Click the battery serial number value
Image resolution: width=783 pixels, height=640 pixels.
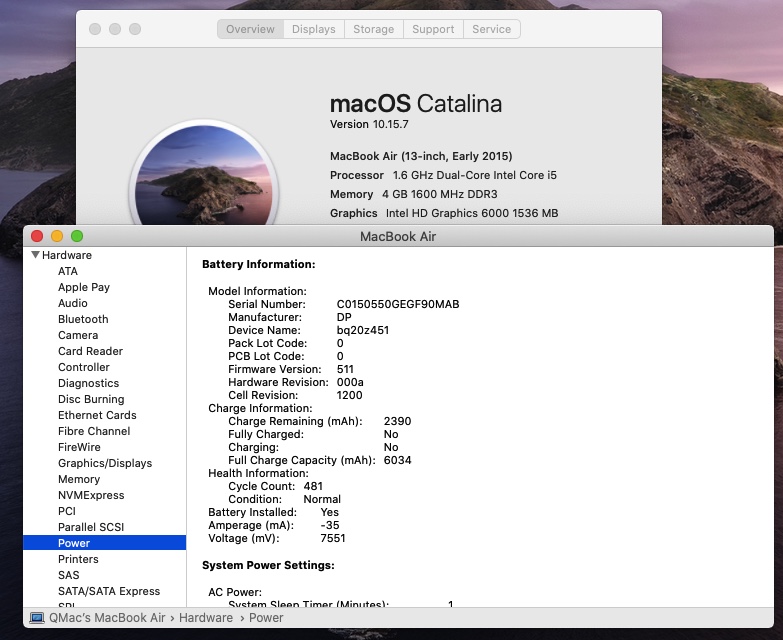[x=398, y=304]
